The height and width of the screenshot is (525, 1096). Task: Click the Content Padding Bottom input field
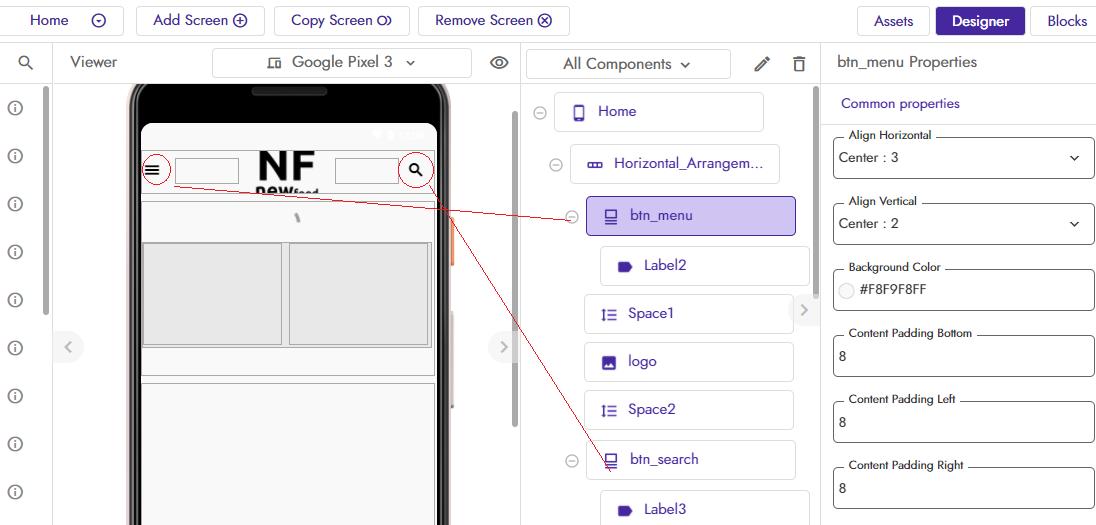coord(963,356)
